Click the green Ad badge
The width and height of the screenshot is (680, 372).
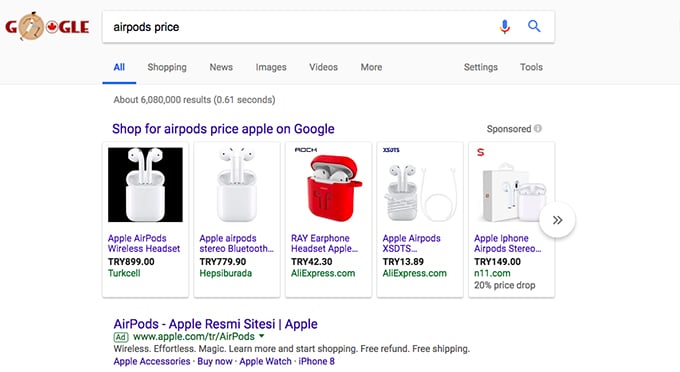[x=121, y=337]
